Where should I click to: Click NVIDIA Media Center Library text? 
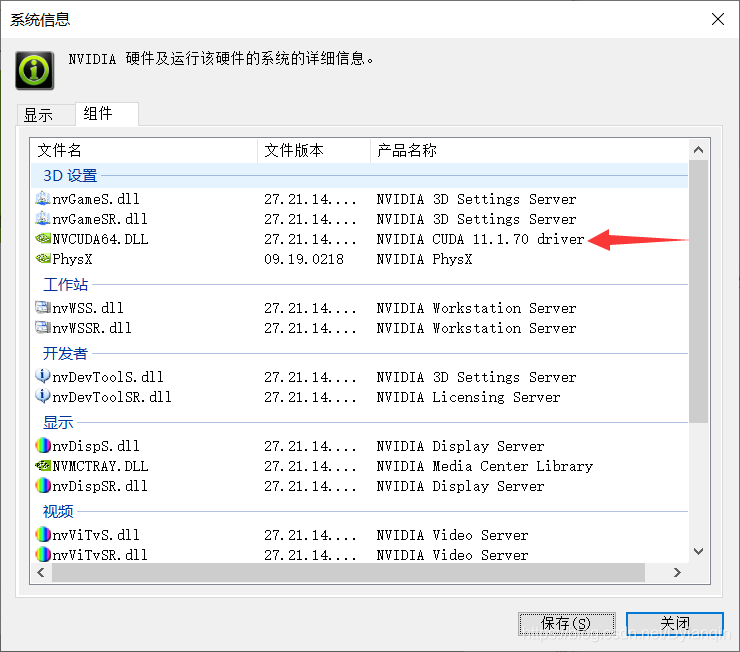click(485, 466)
